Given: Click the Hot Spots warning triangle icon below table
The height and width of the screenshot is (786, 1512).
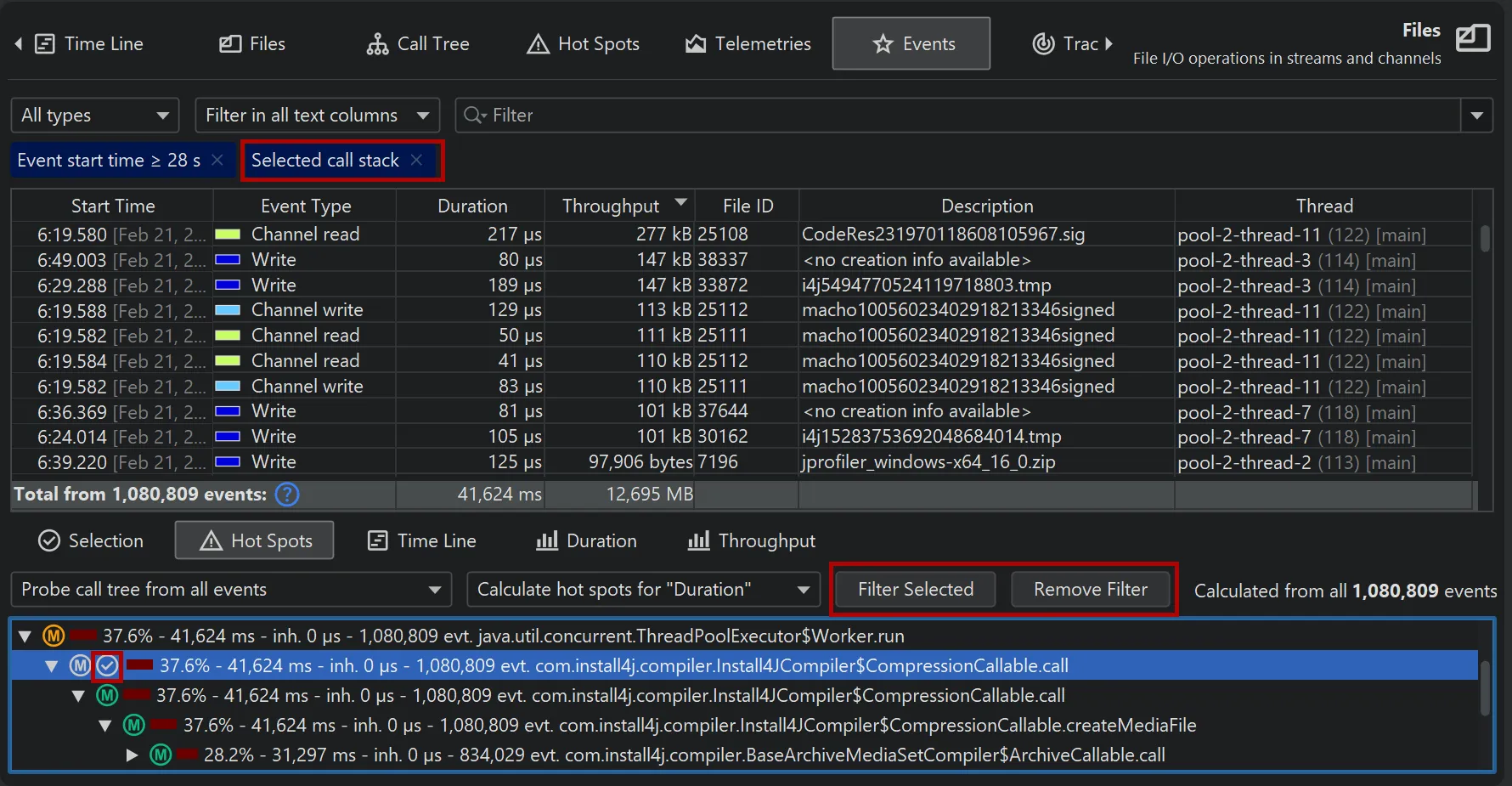Looking at the screenshot, I should coord(209,540).
